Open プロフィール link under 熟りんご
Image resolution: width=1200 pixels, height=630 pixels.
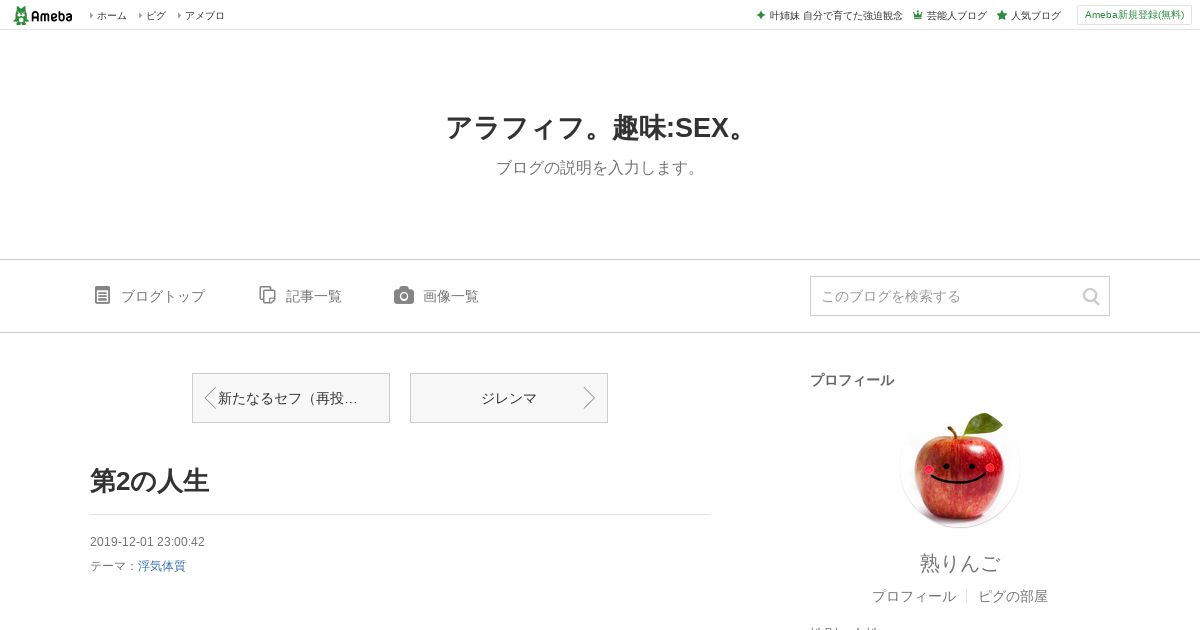tap(913, 596)
